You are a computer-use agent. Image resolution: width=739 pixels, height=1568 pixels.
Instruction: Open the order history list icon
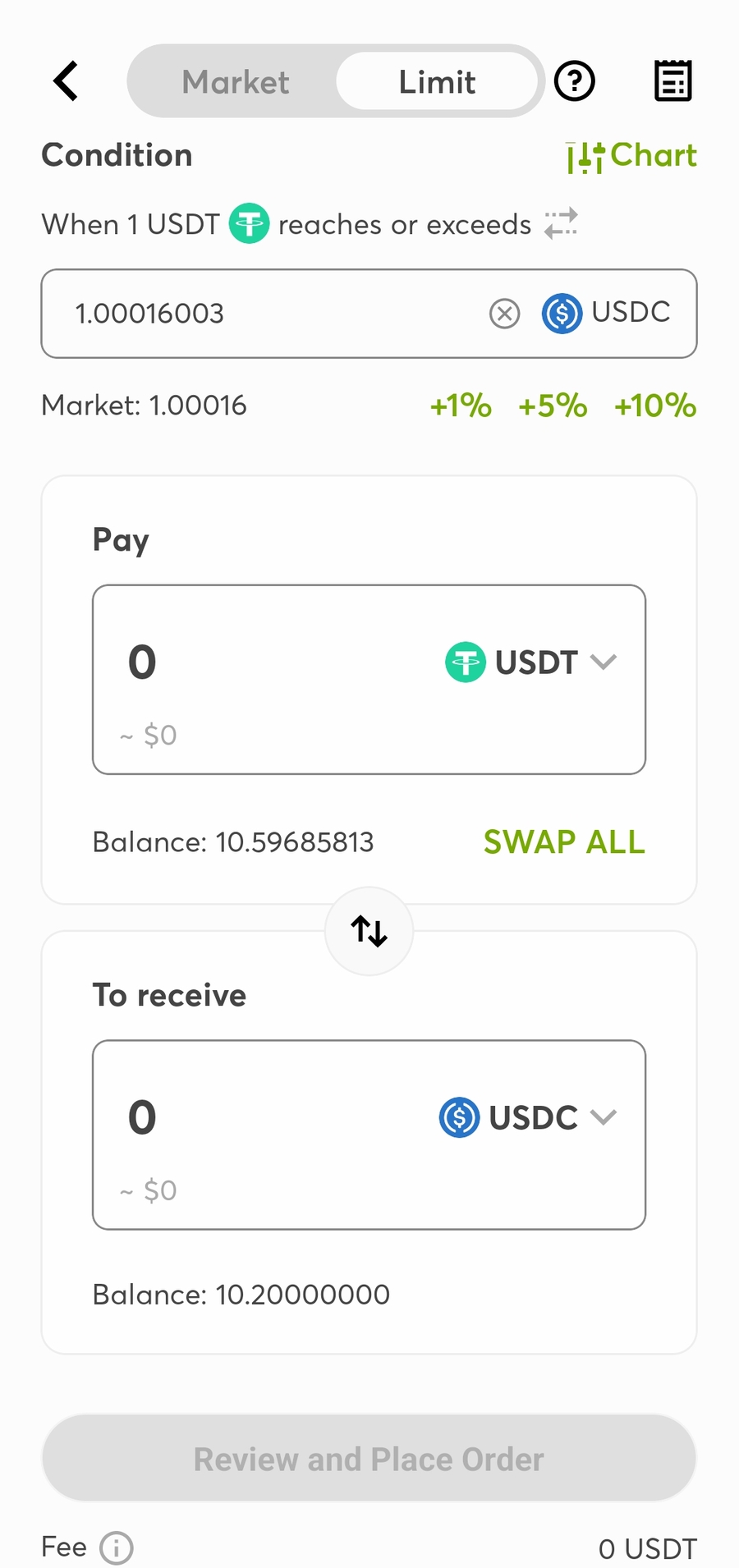pos(672,81)
